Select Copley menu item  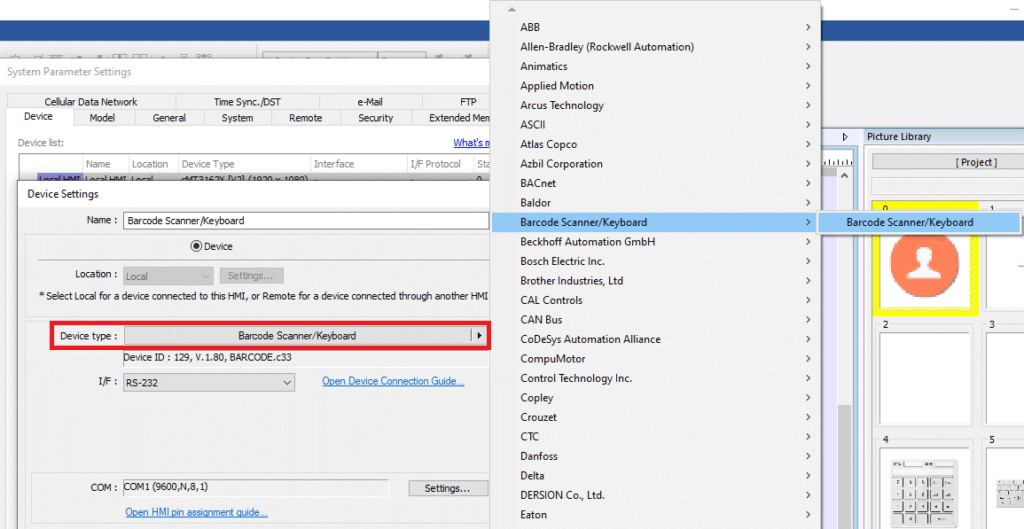pos(655,398)
